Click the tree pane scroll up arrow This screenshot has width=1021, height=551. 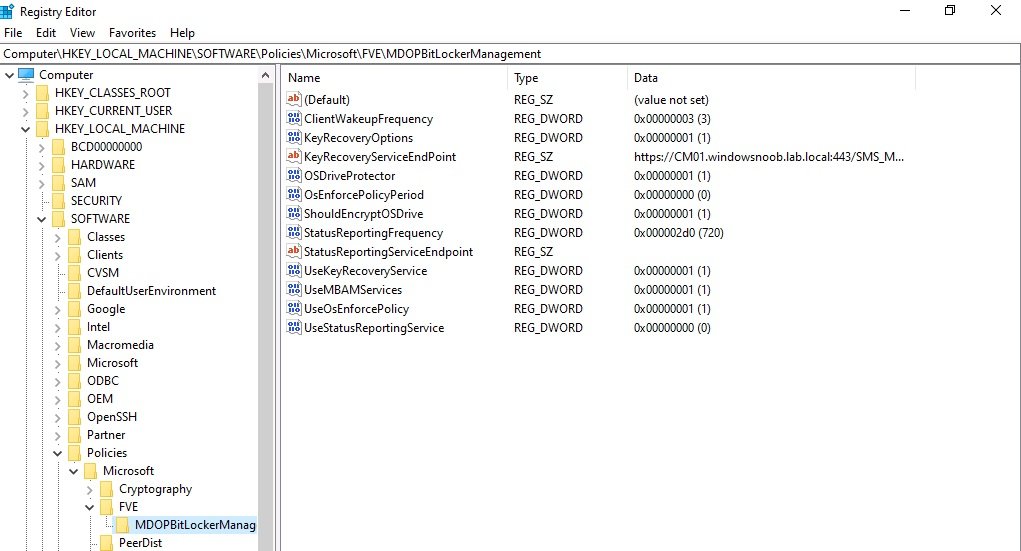click(265, 76)
